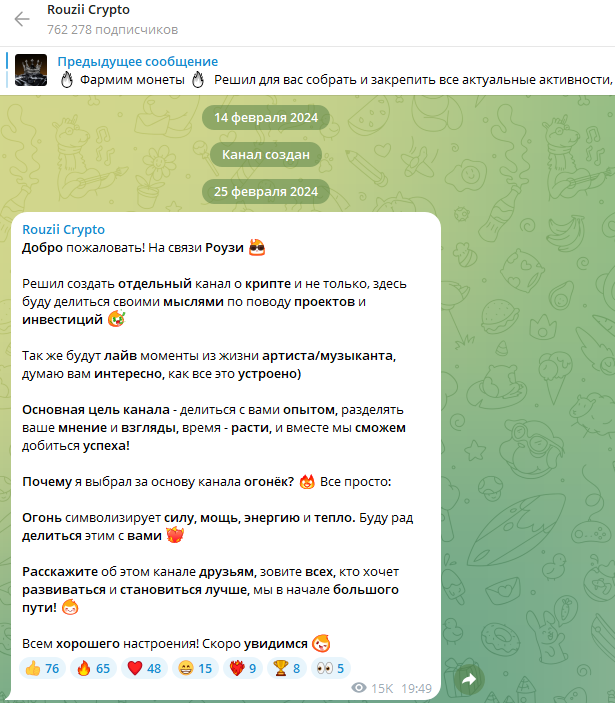Open channel info via Rouzii Crypto header title
The image size is (615, 703).
tap(88, 10)
